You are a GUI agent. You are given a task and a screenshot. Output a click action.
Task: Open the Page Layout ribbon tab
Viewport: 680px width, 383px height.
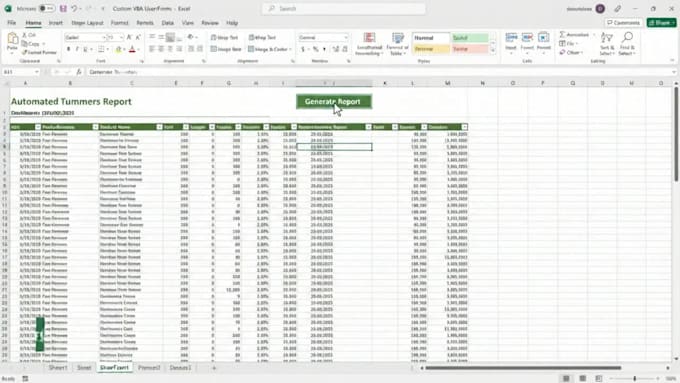click(87, 23)
